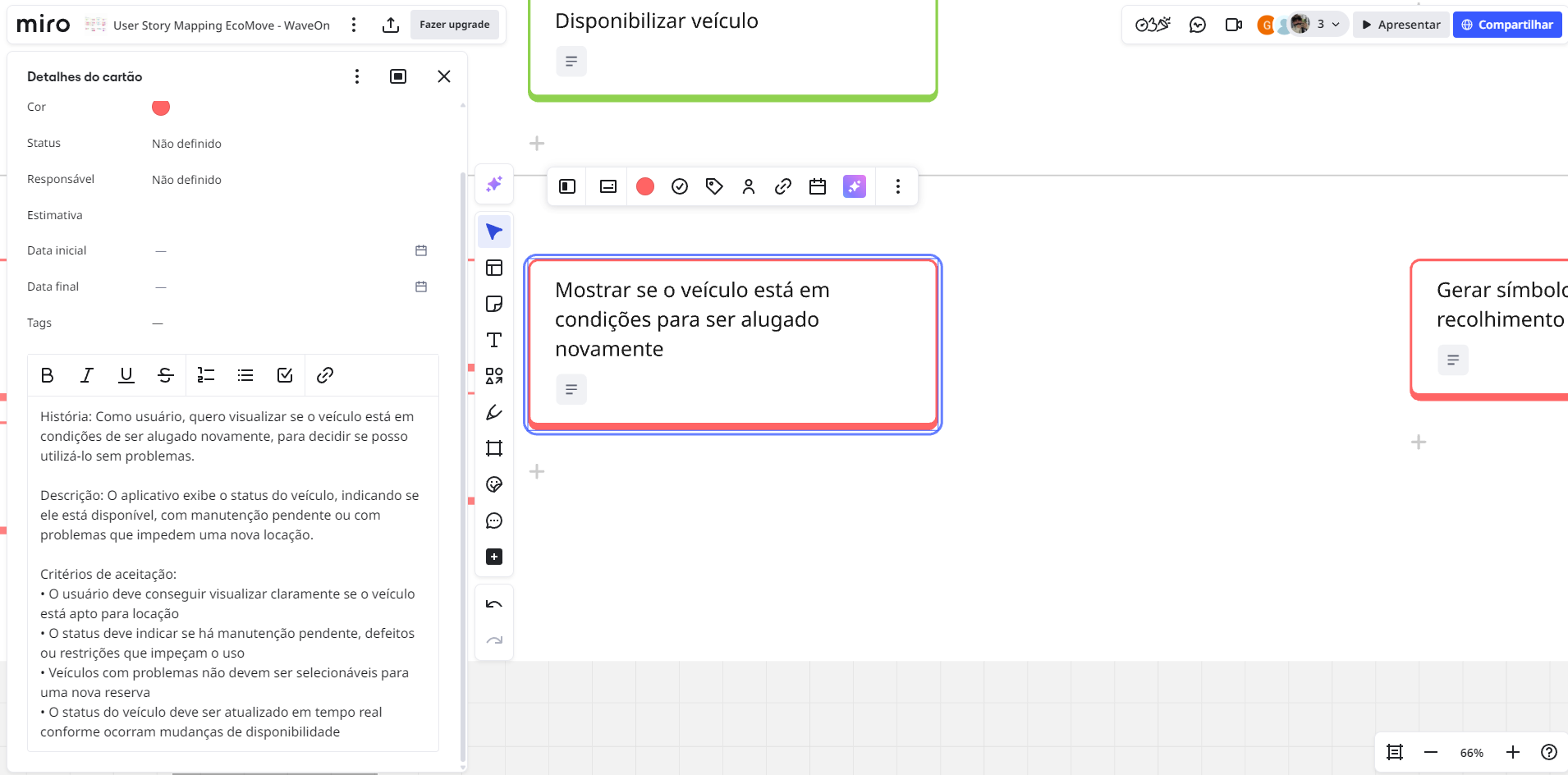Viewport: 1568px width, 775px height.
Task: Insert a checklist in description
Action: point(285,376)
